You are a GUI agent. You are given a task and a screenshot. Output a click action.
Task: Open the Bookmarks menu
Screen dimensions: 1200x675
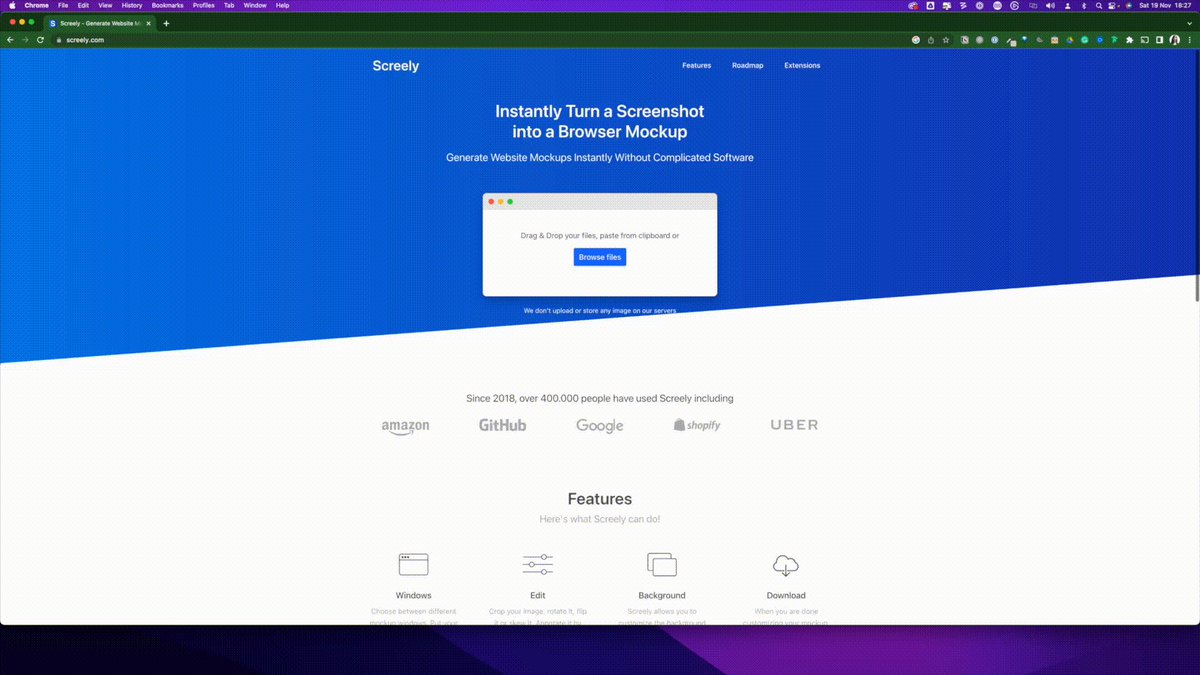pos(167,5)
